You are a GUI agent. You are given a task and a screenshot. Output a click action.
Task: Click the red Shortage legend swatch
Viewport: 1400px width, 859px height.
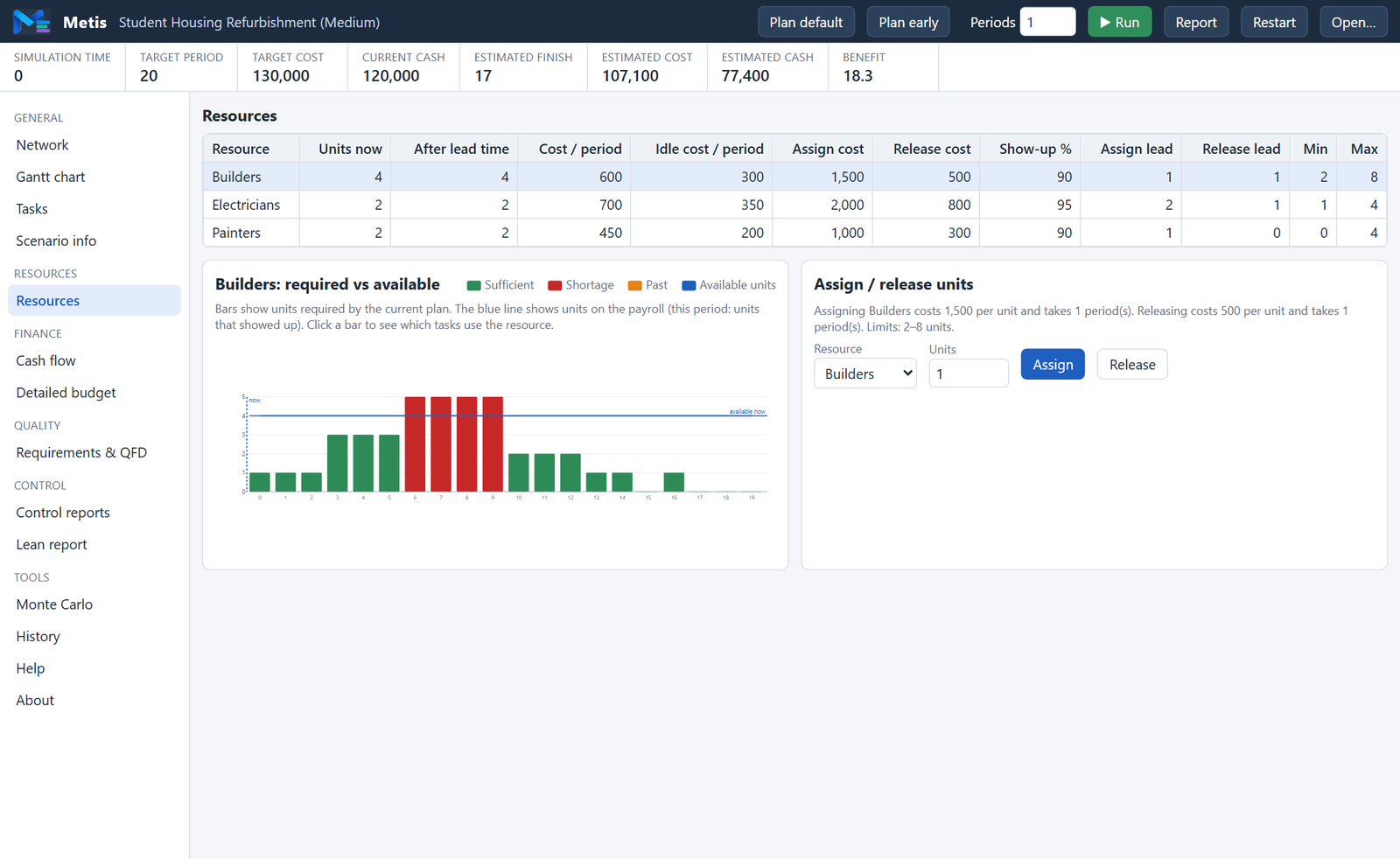(x=555, y=286)
